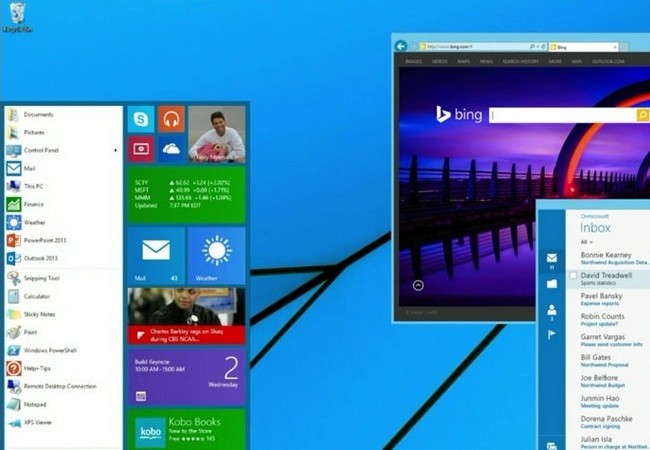The width and height of the screenshot is (650, 450).
Task: Click the Bing search text box
Action: click(563, 115)
